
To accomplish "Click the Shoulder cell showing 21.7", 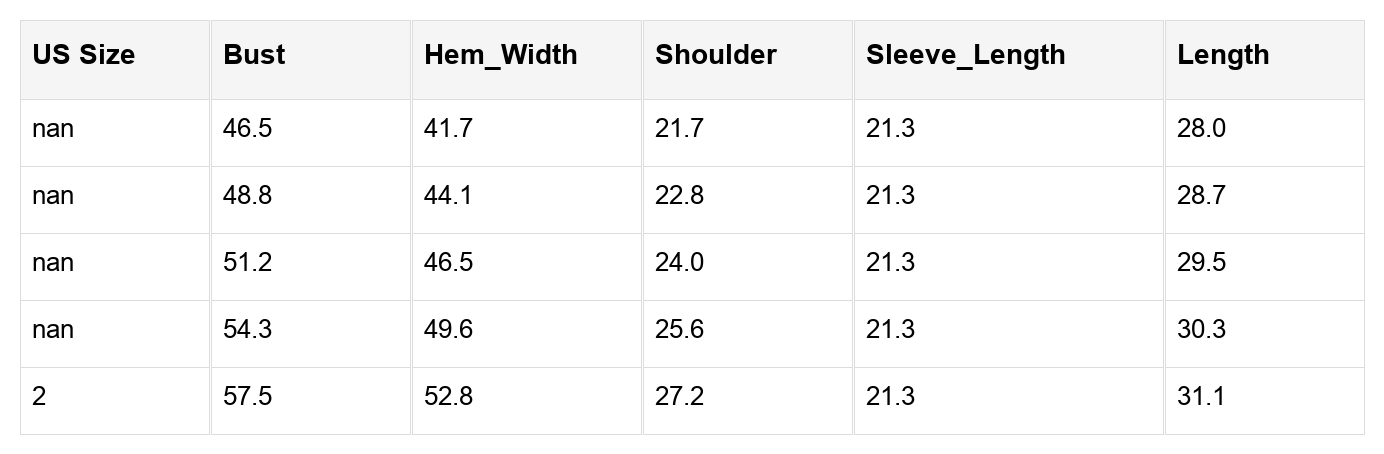I will click(x=679, y=129).
